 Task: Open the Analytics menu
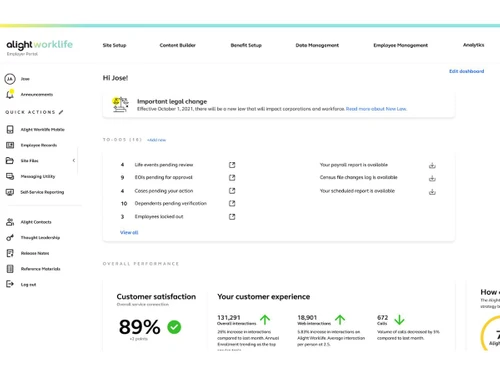473,45
